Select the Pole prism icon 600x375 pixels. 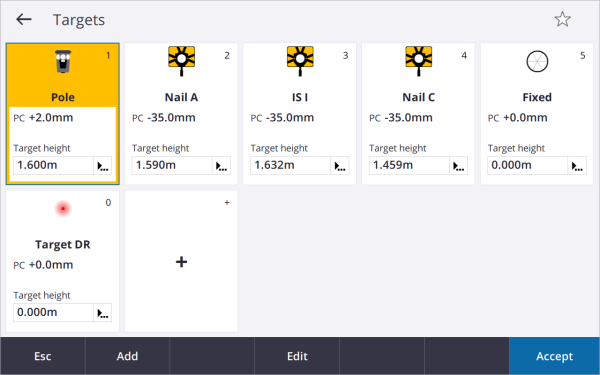tap(63, 61)
